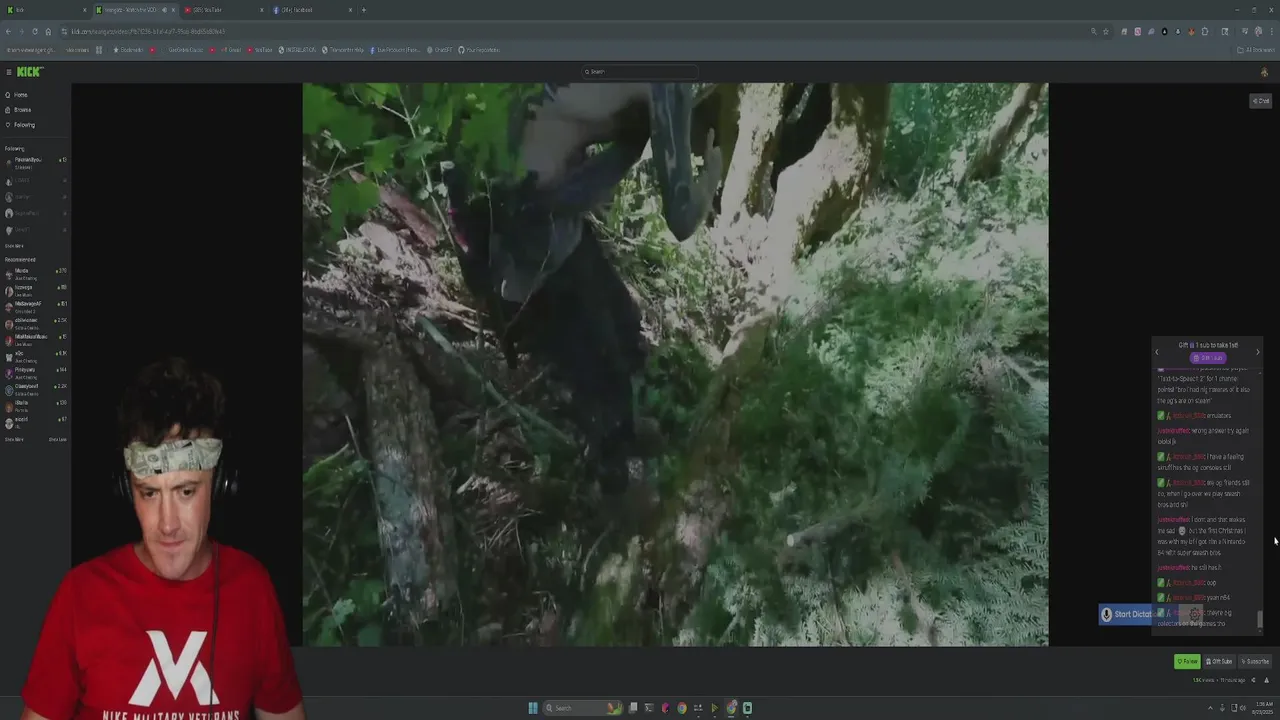Image resolution: width=1280 pixels, height=720 pixels.
Task: Open the YouTube bookmark
Action: click(x=260, y=50)
